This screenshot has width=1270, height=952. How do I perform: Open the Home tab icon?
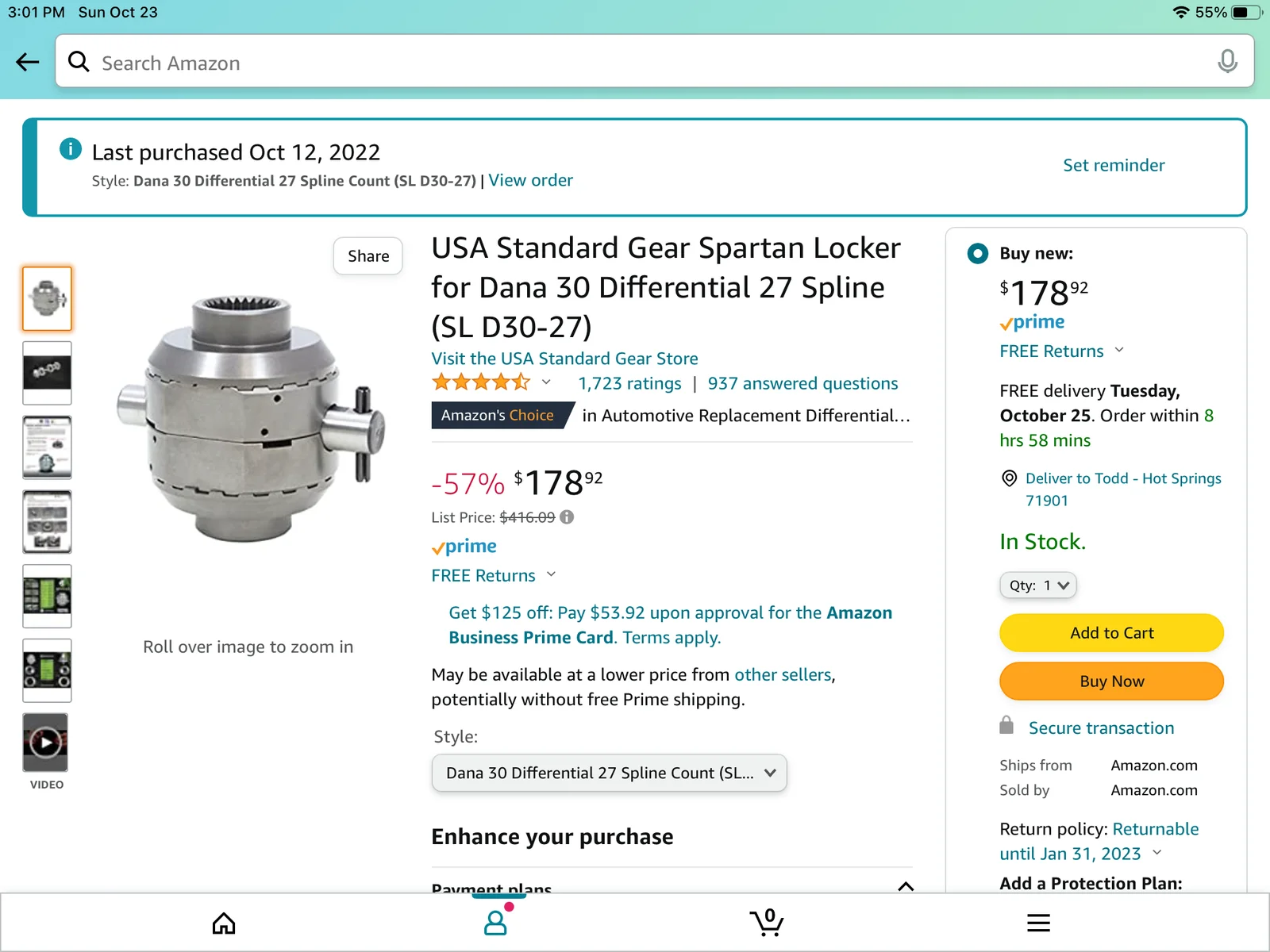click(x=224, y=923)
